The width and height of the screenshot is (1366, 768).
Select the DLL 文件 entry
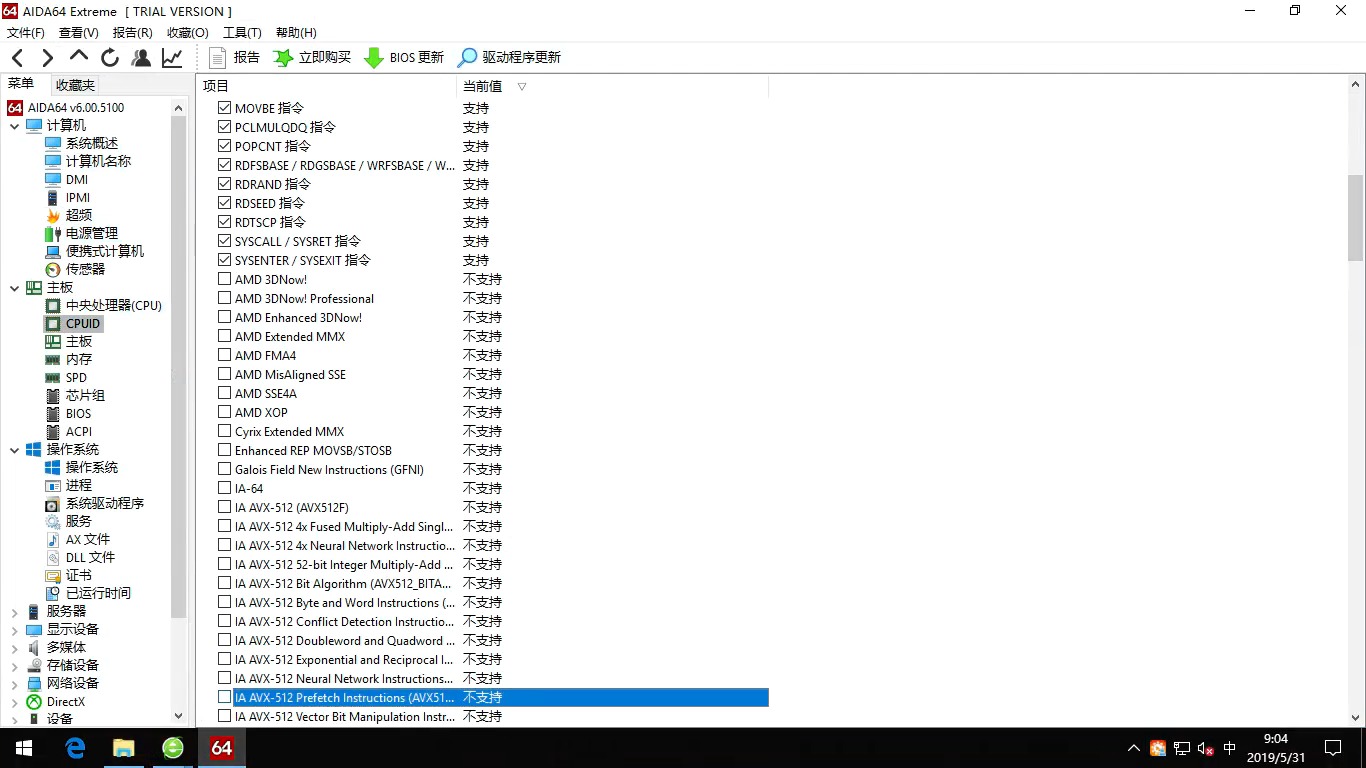click(80, 557)
